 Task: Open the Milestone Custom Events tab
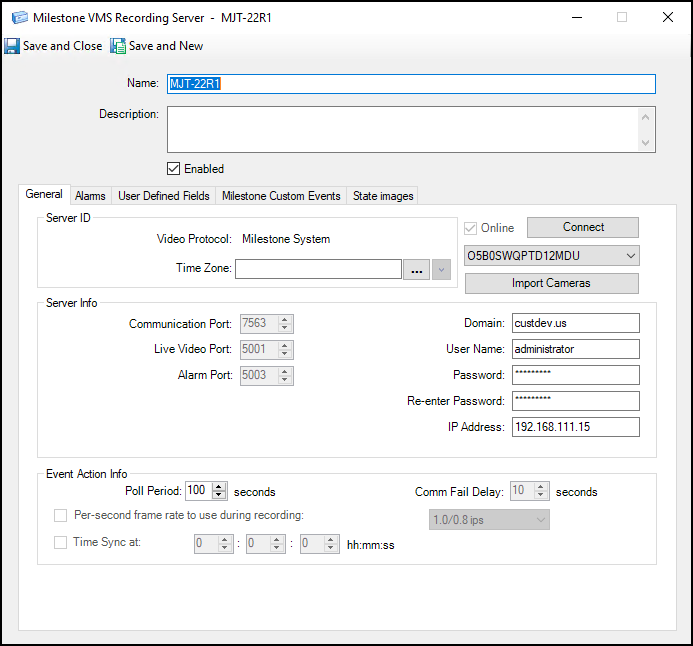pyautogui.click(x=281, y=196)
